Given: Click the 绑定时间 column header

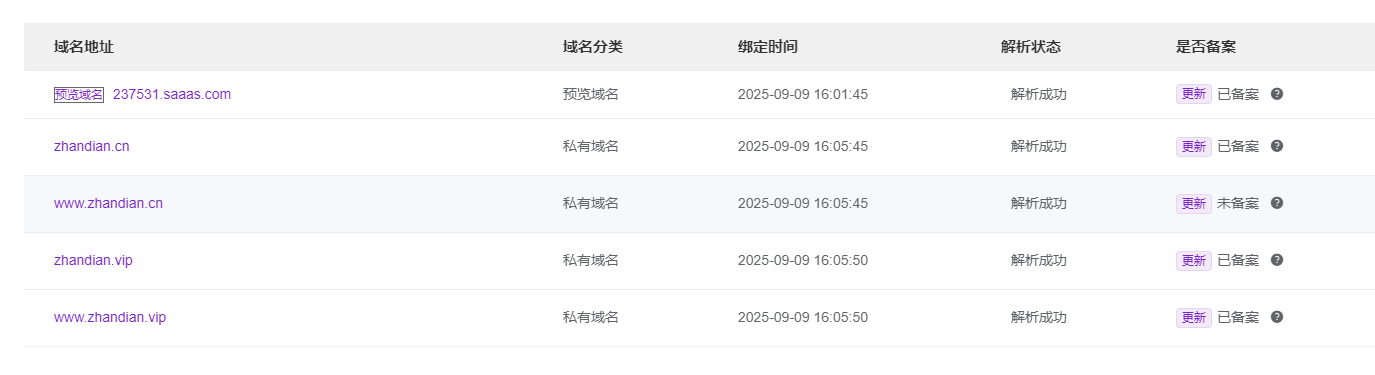Looking at the screenshot, I should coord(768,47).
